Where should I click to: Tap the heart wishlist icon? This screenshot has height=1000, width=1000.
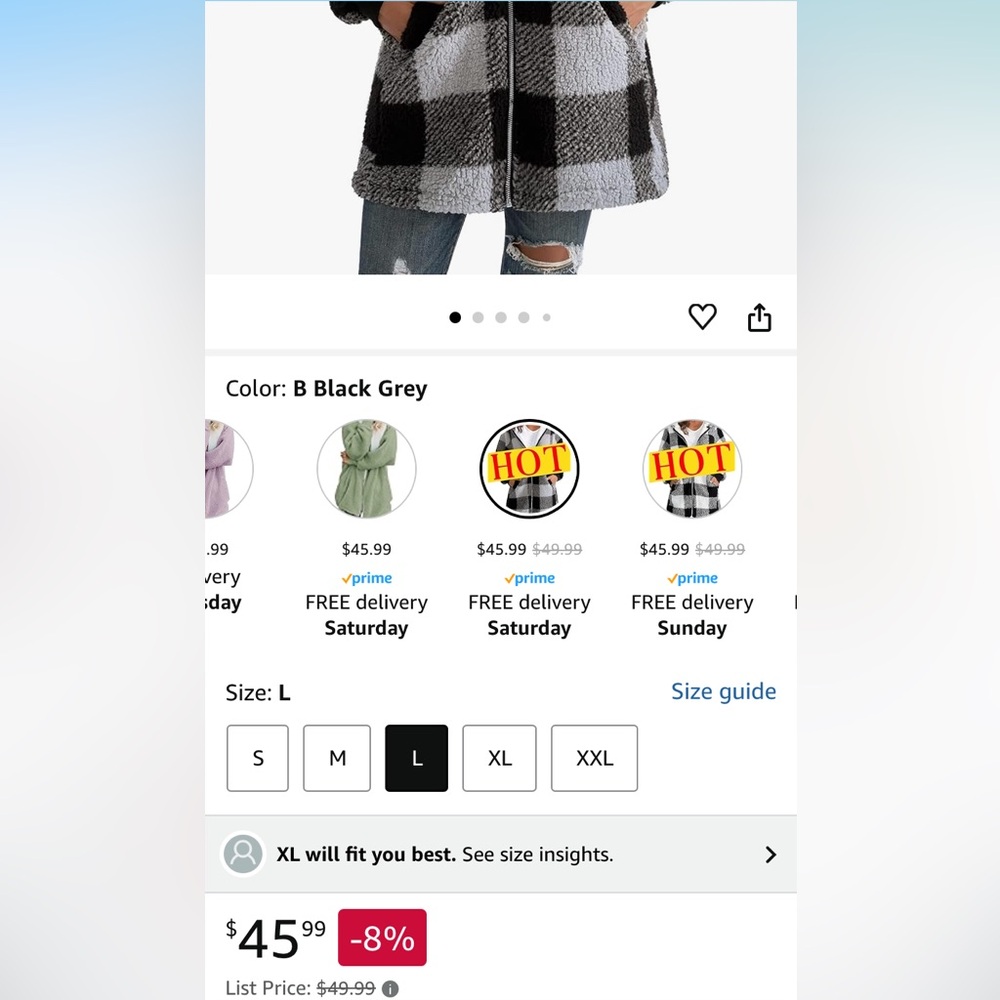point(702,317)
